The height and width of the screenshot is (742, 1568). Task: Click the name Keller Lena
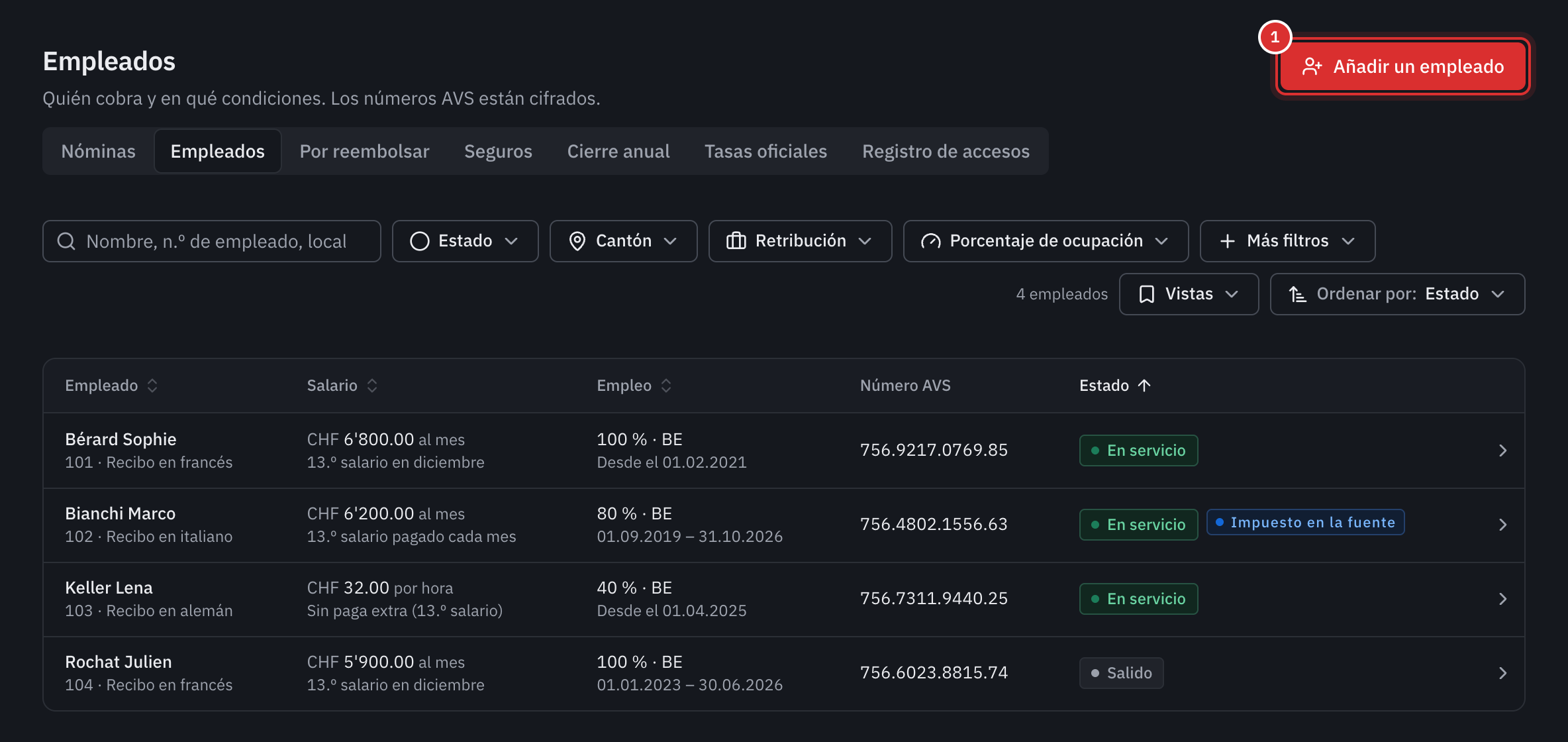(109, 588)
